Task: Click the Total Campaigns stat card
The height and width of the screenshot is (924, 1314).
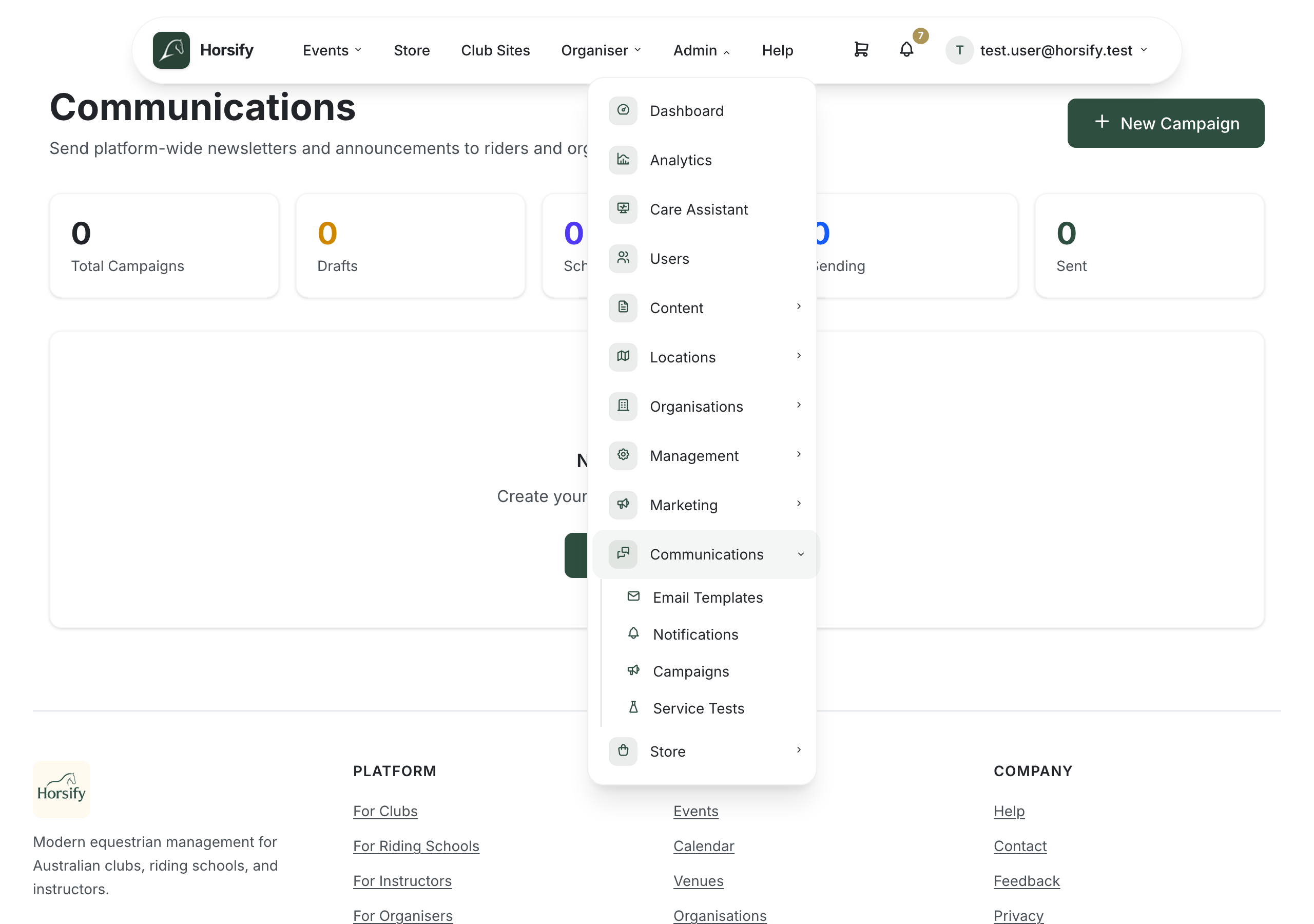Action: coord(164,245)
